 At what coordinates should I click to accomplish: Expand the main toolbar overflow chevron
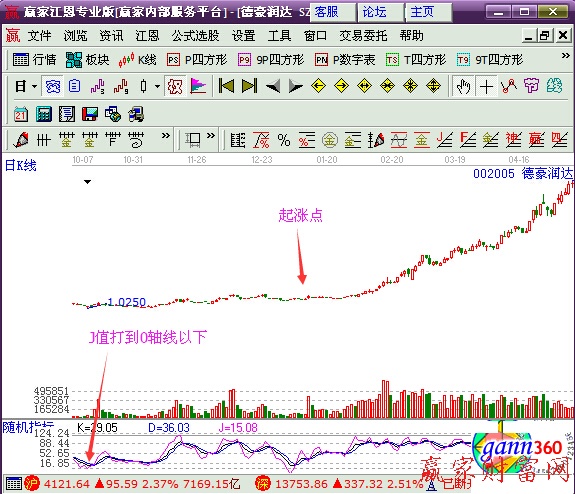566,56
